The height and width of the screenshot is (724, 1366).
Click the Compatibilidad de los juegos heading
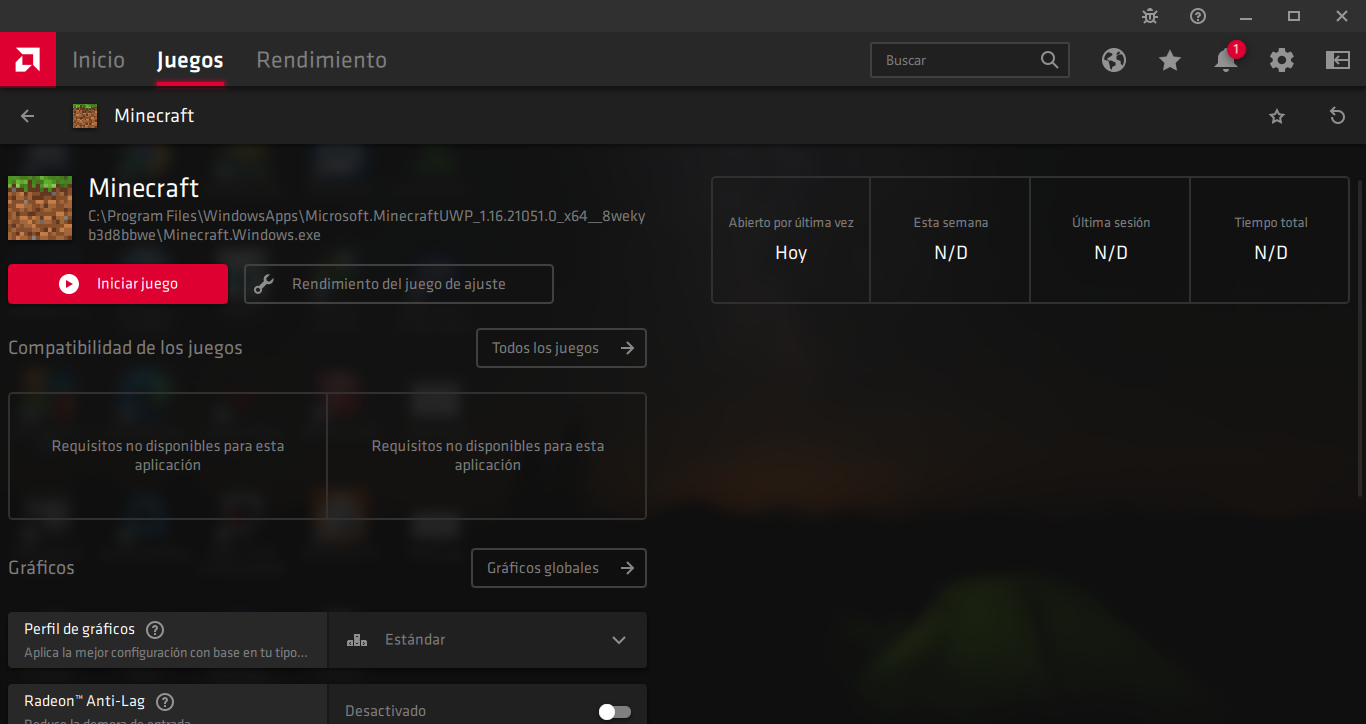[x=125, y=348]
